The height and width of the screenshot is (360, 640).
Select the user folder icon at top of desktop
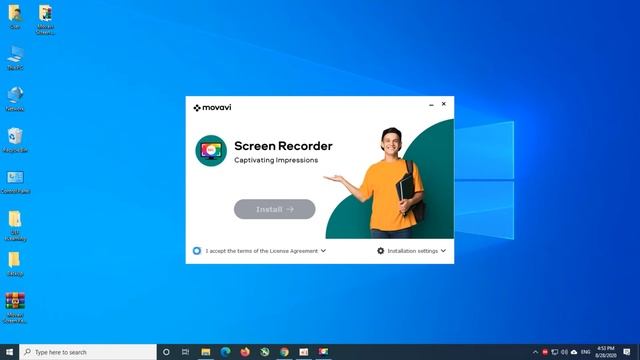15,17
